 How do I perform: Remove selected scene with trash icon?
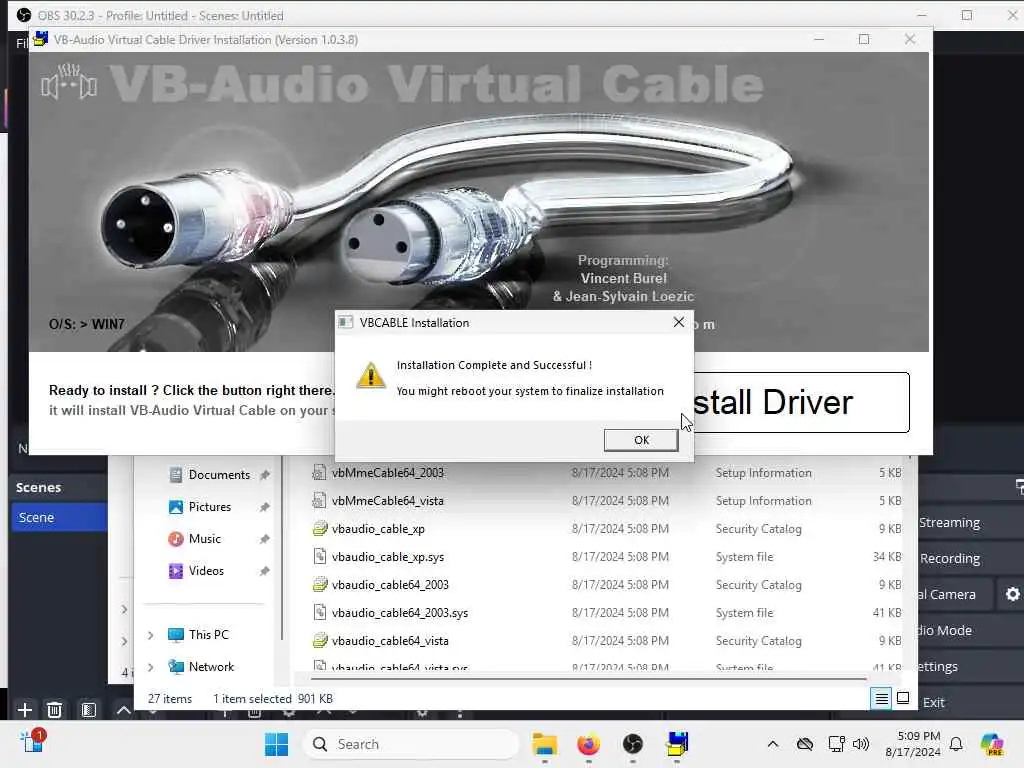point(55,709)
